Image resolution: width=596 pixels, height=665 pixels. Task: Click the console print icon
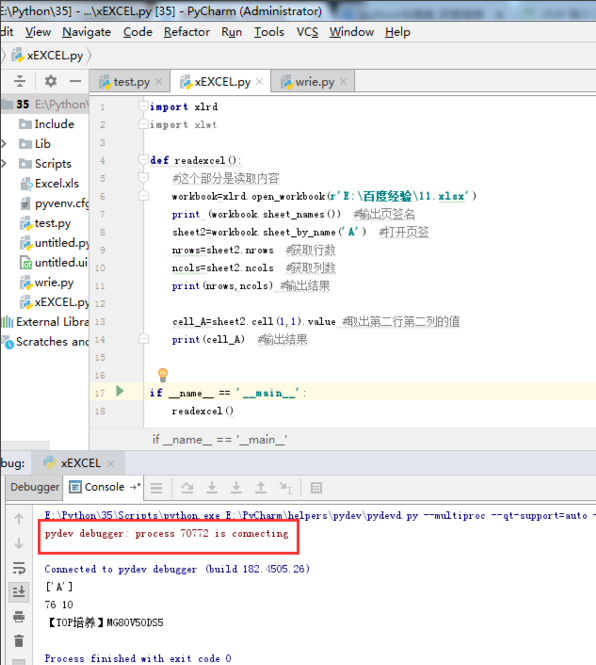pos(19,617)
